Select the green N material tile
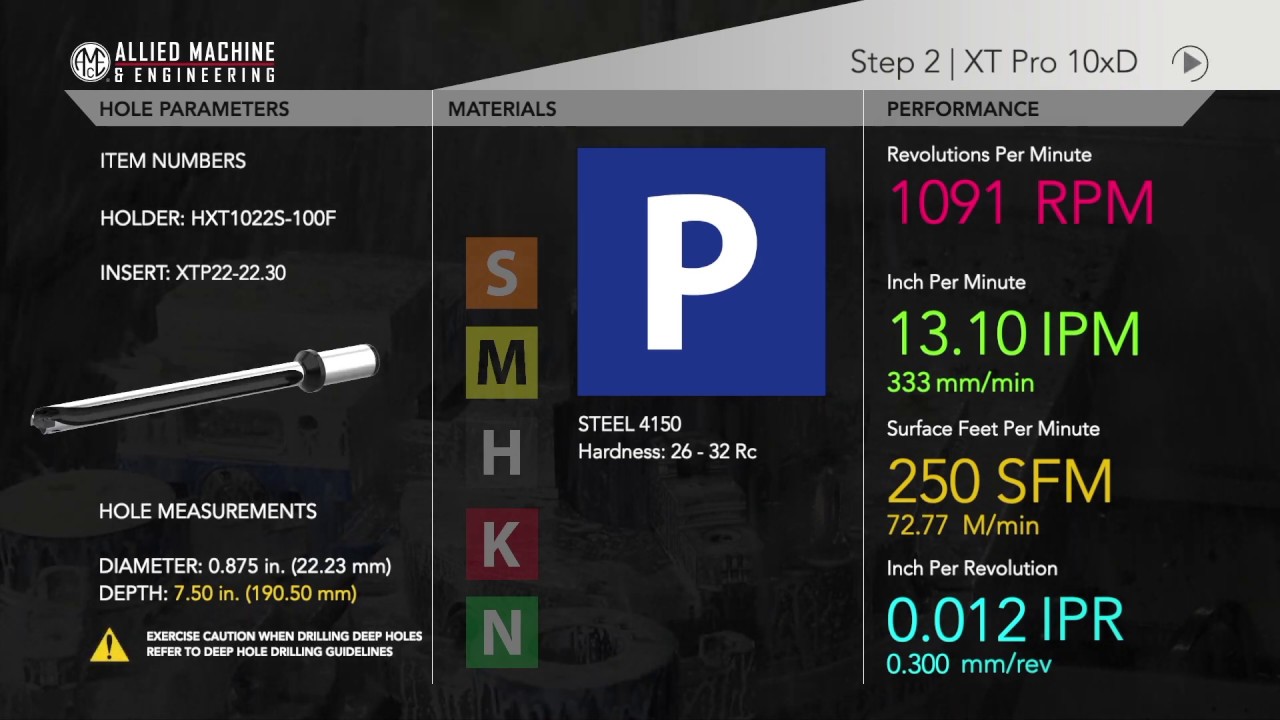 point(502,632)
